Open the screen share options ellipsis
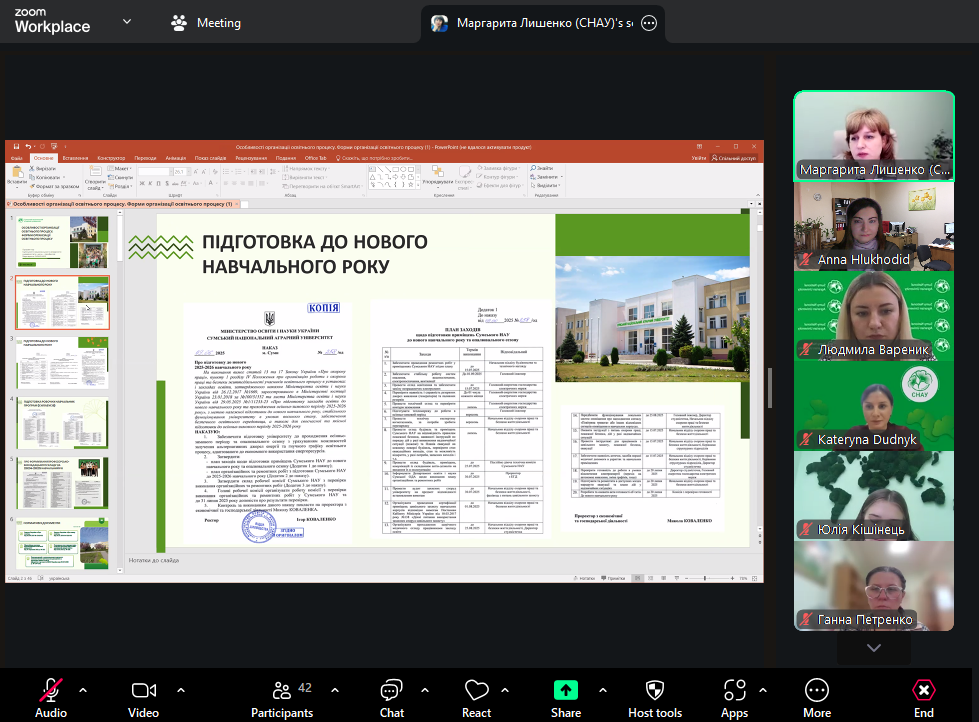Viewport: 979px width, 722px height. [648, 23]
